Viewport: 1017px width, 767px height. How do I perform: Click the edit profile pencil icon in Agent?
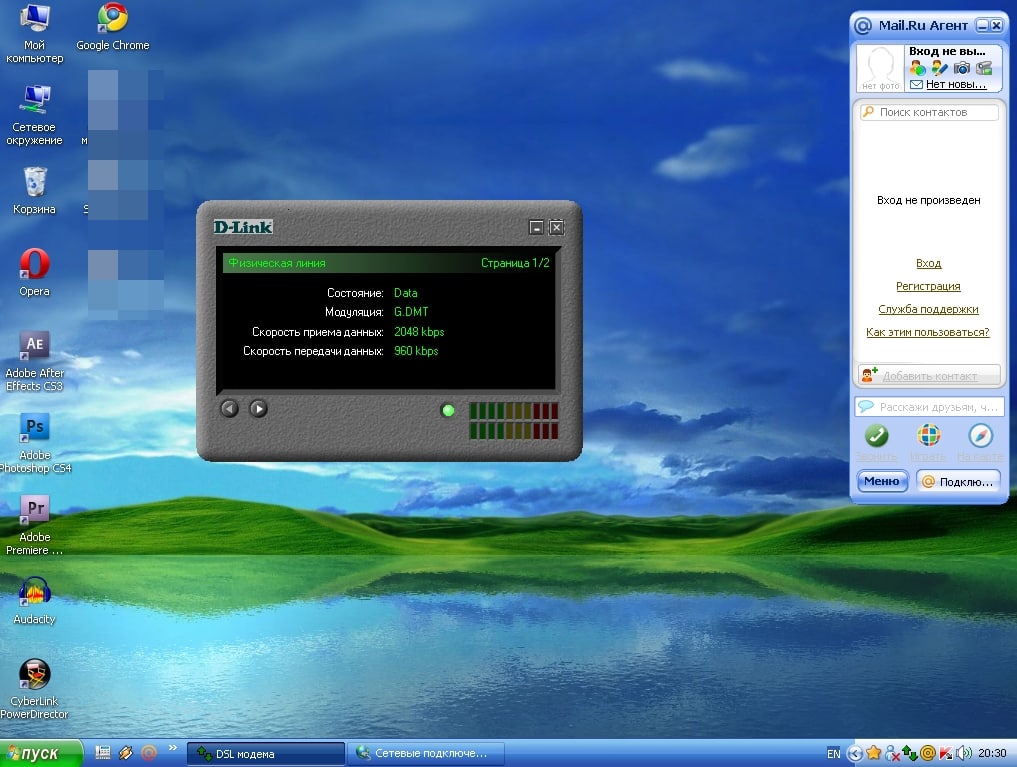pos(939,67)
